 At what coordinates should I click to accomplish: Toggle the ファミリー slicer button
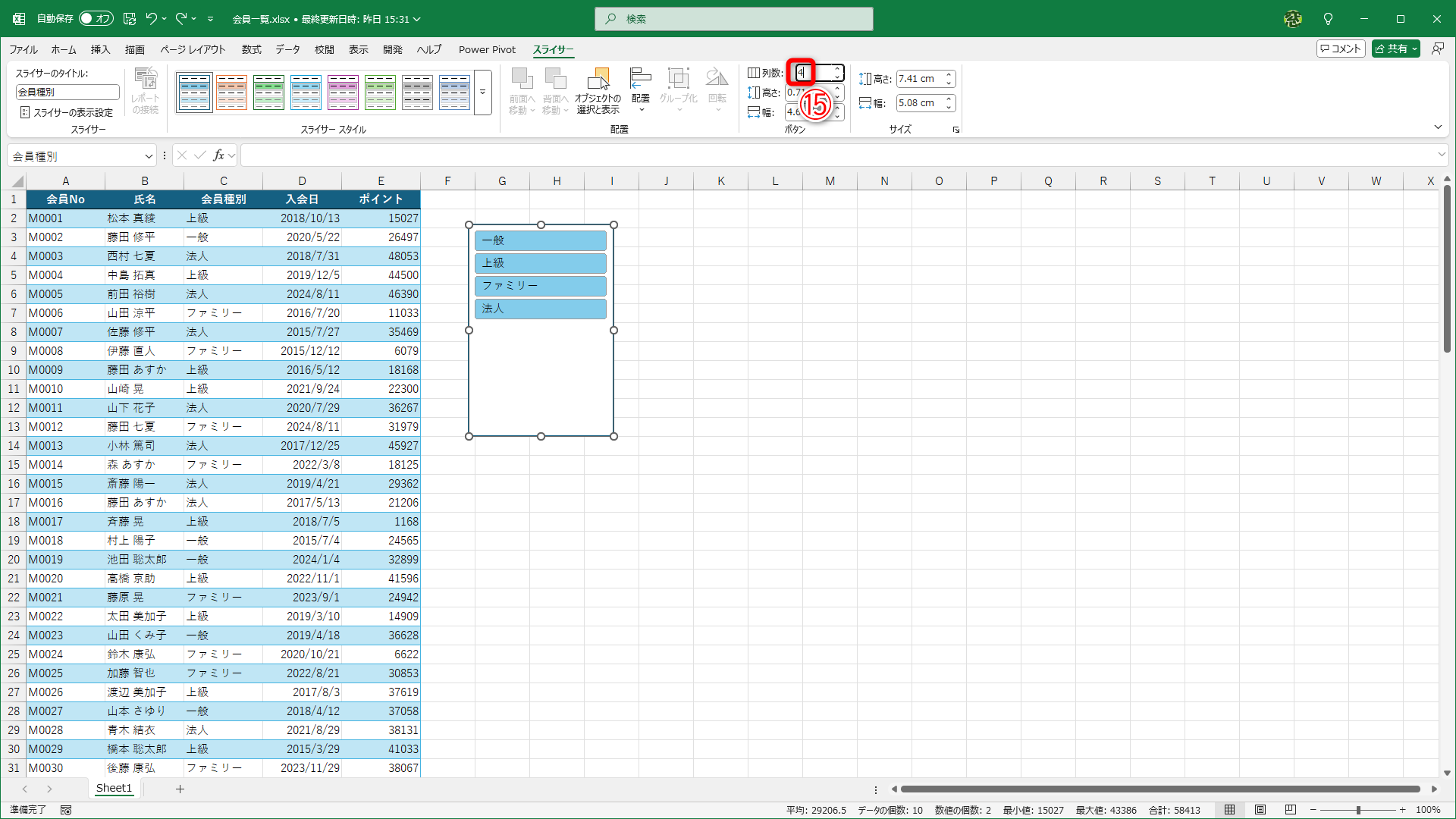pyautogui.click(x=540, y=286)
